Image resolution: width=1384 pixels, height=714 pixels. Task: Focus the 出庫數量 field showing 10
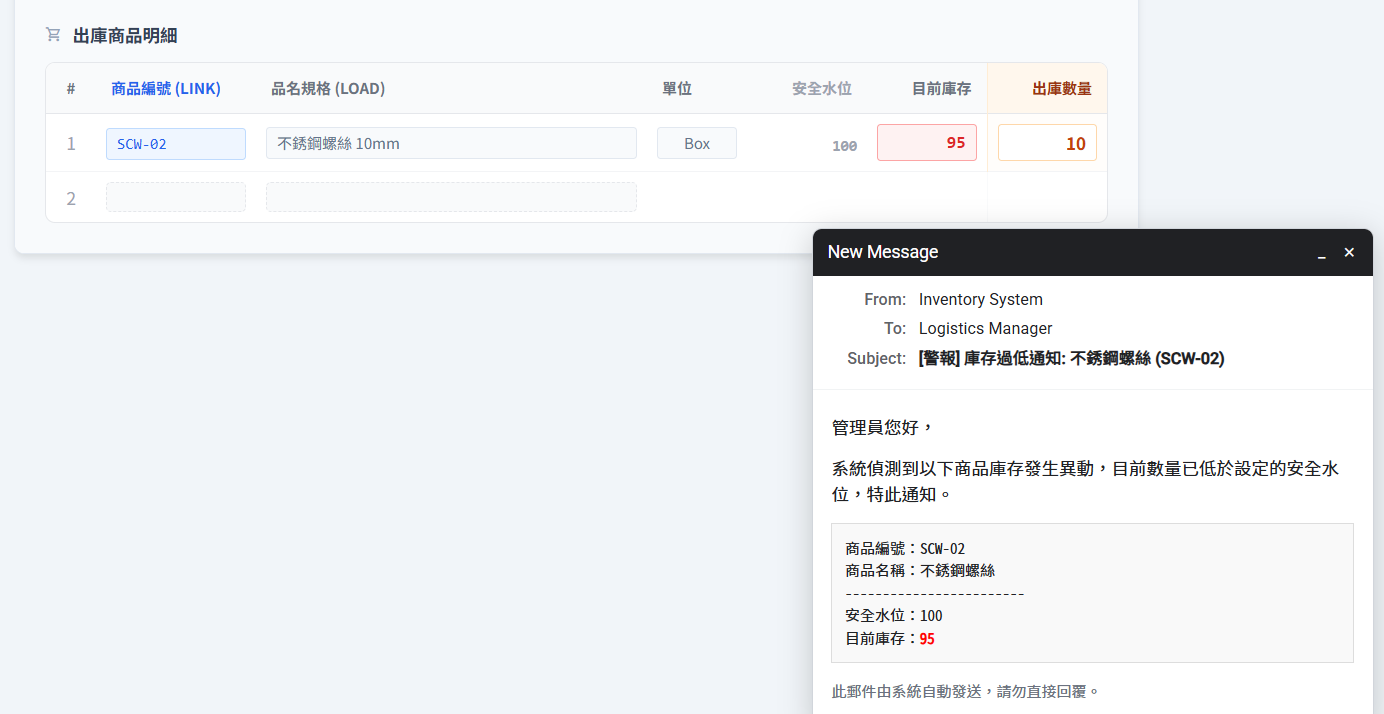coord(1047,143)
